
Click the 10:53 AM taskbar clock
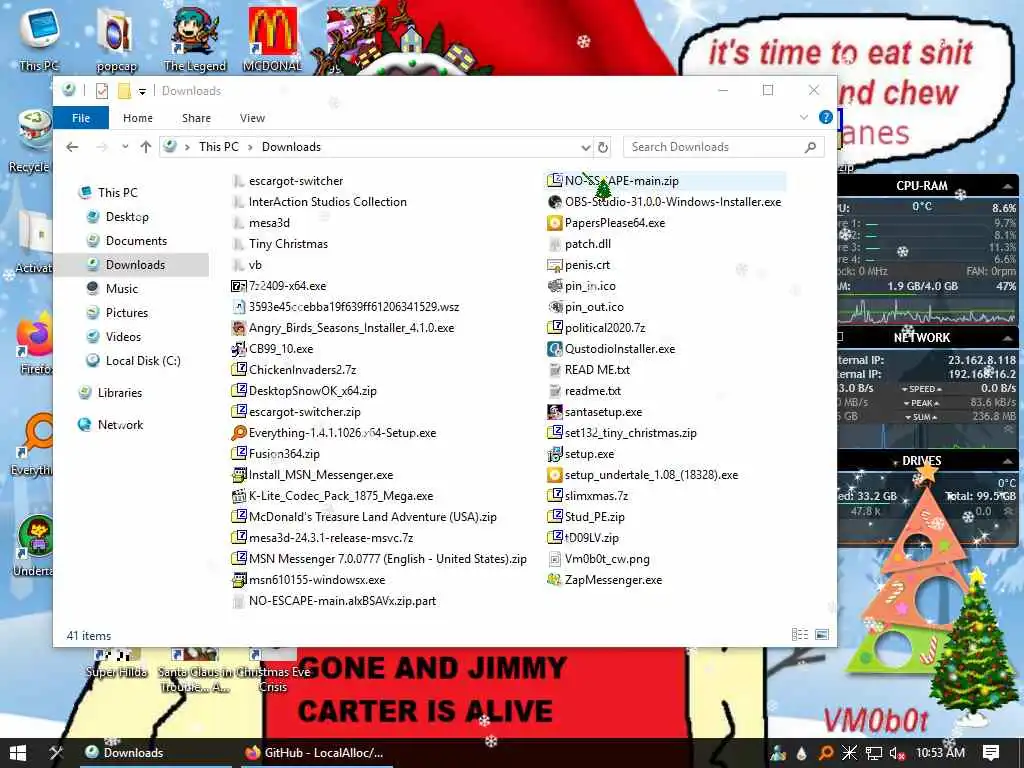[940, 752]
